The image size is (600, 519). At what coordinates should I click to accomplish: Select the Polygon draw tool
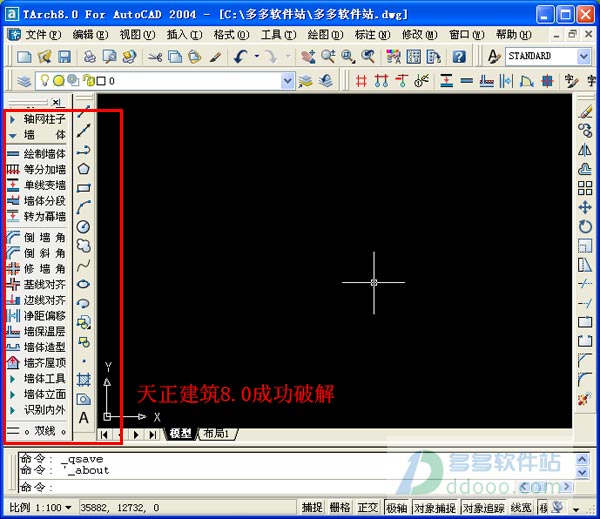pyautogui.click(x=84, y=169)
